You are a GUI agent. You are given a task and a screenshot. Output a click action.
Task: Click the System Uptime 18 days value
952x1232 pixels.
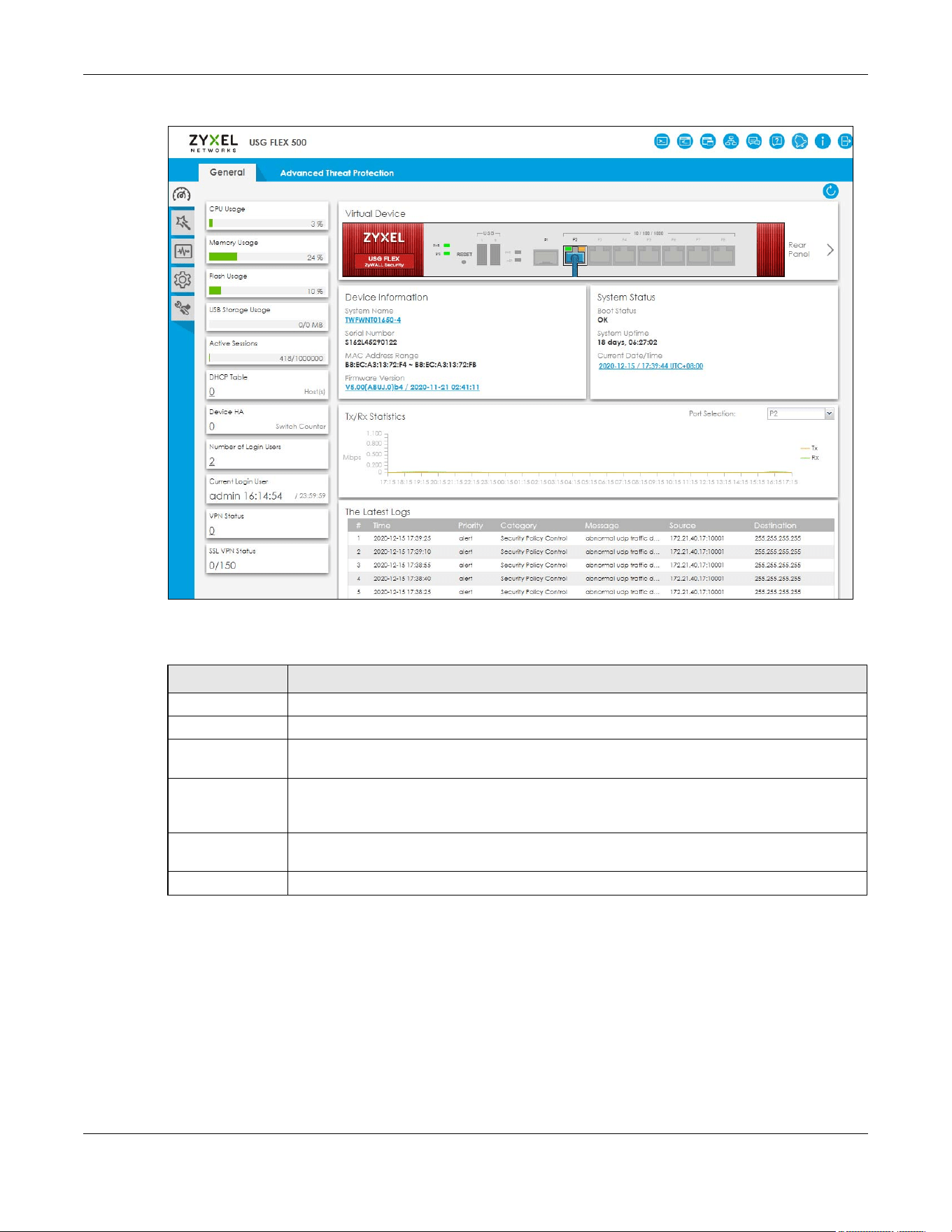[x=627, y=342]
